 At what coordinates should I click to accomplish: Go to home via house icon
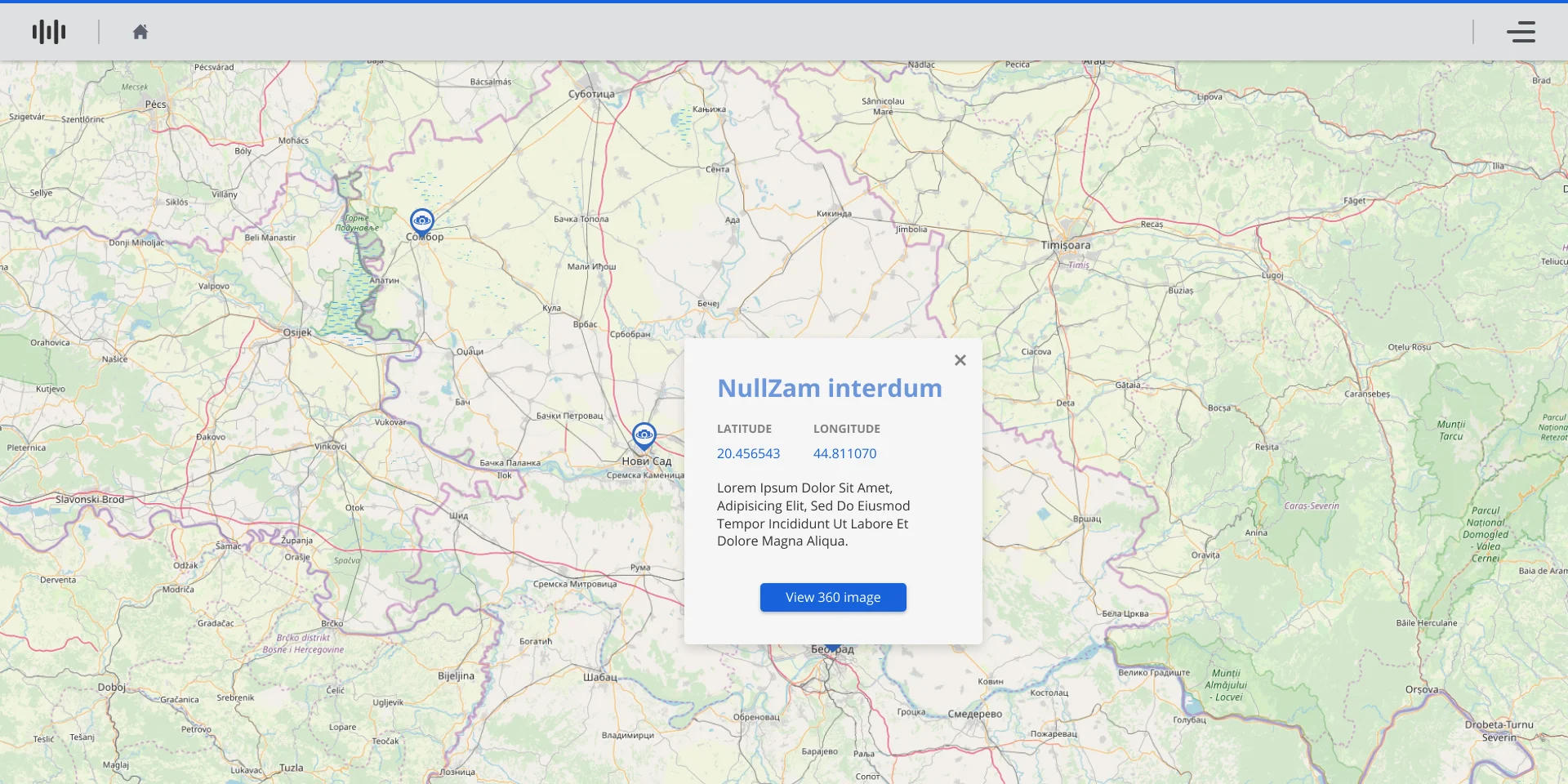[140, 32]
